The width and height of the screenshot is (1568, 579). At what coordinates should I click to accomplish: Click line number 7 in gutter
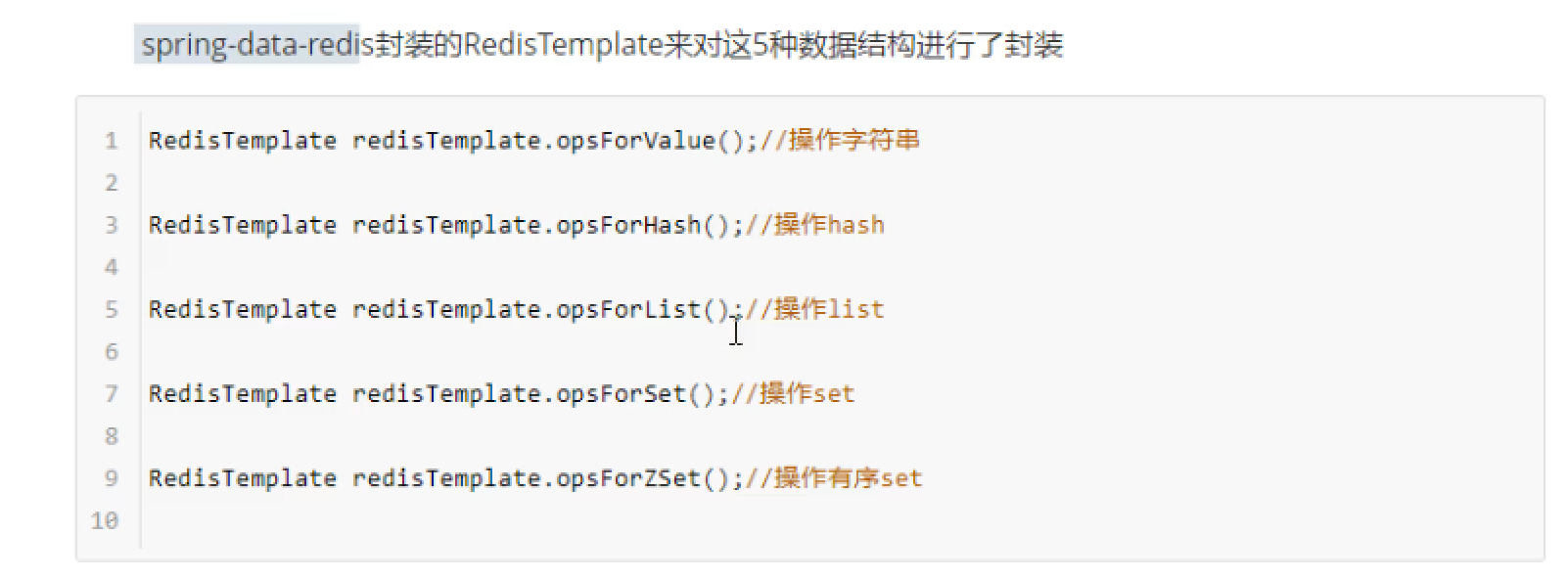click(112, 394)
